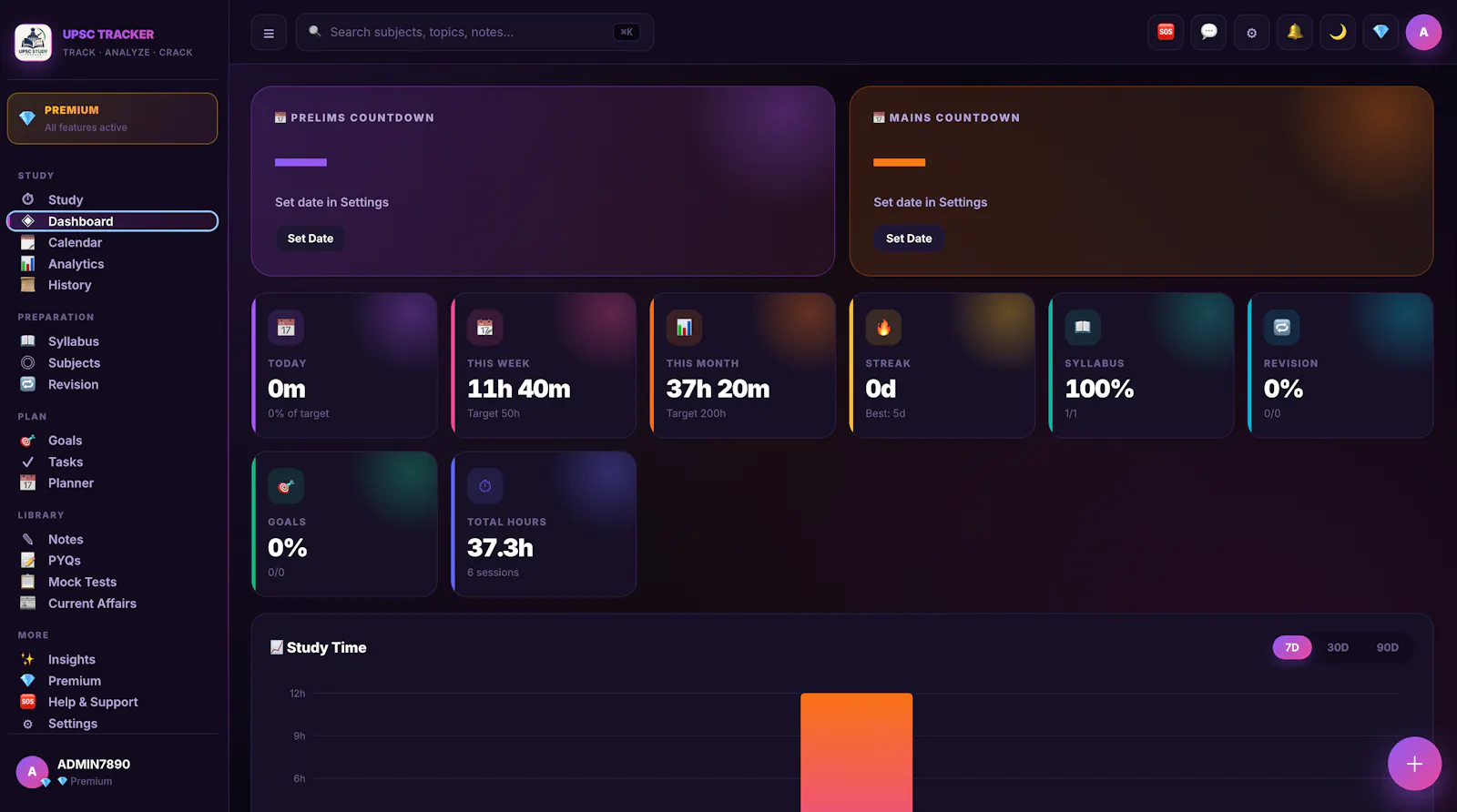
Task: Click the This Month card chart icon
Action: point(684,328)
